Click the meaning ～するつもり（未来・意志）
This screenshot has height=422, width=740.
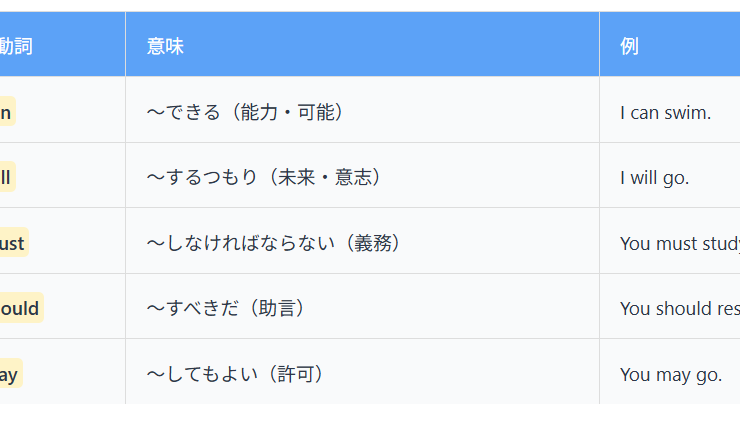coord(266,177)
